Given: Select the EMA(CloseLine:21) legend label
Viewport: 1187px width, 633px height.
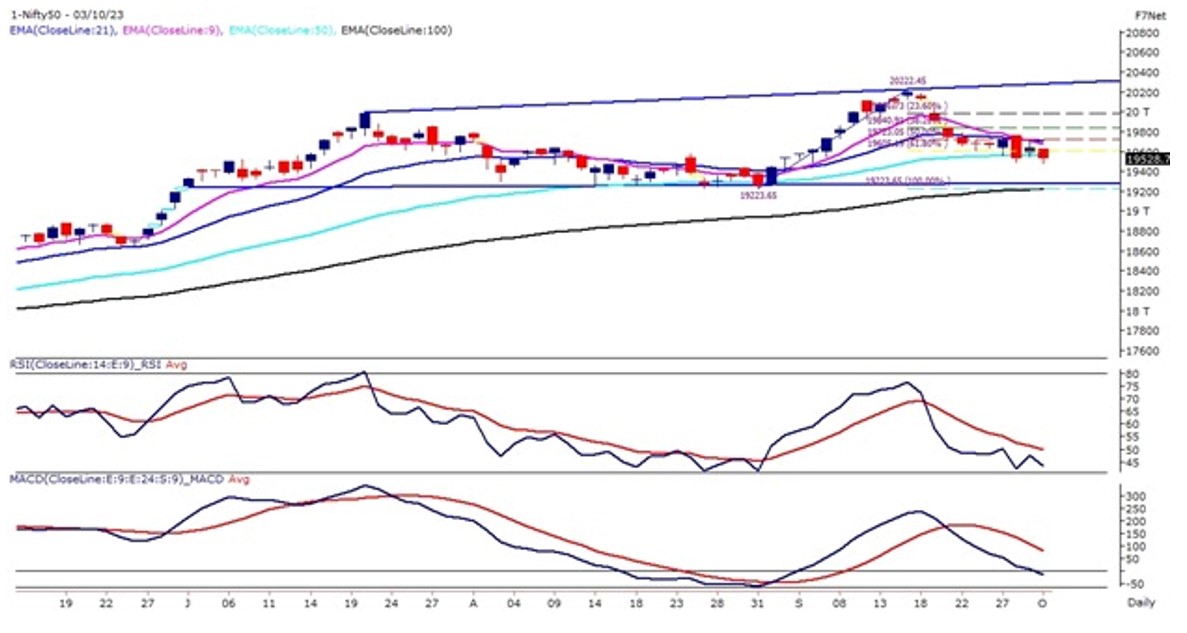Looking at the screenshot, I should [66, 30].
